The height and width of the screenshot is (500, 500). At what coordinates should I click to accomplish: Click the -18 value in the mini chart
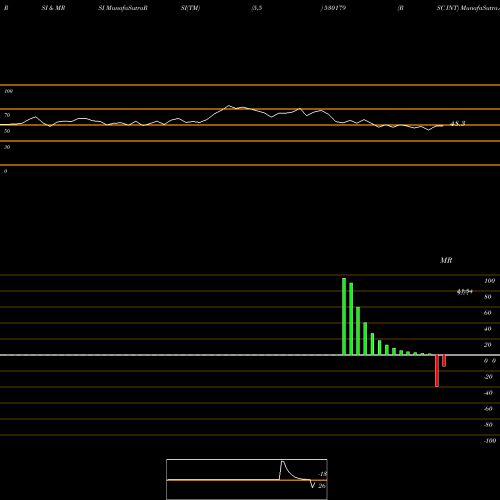323,474
